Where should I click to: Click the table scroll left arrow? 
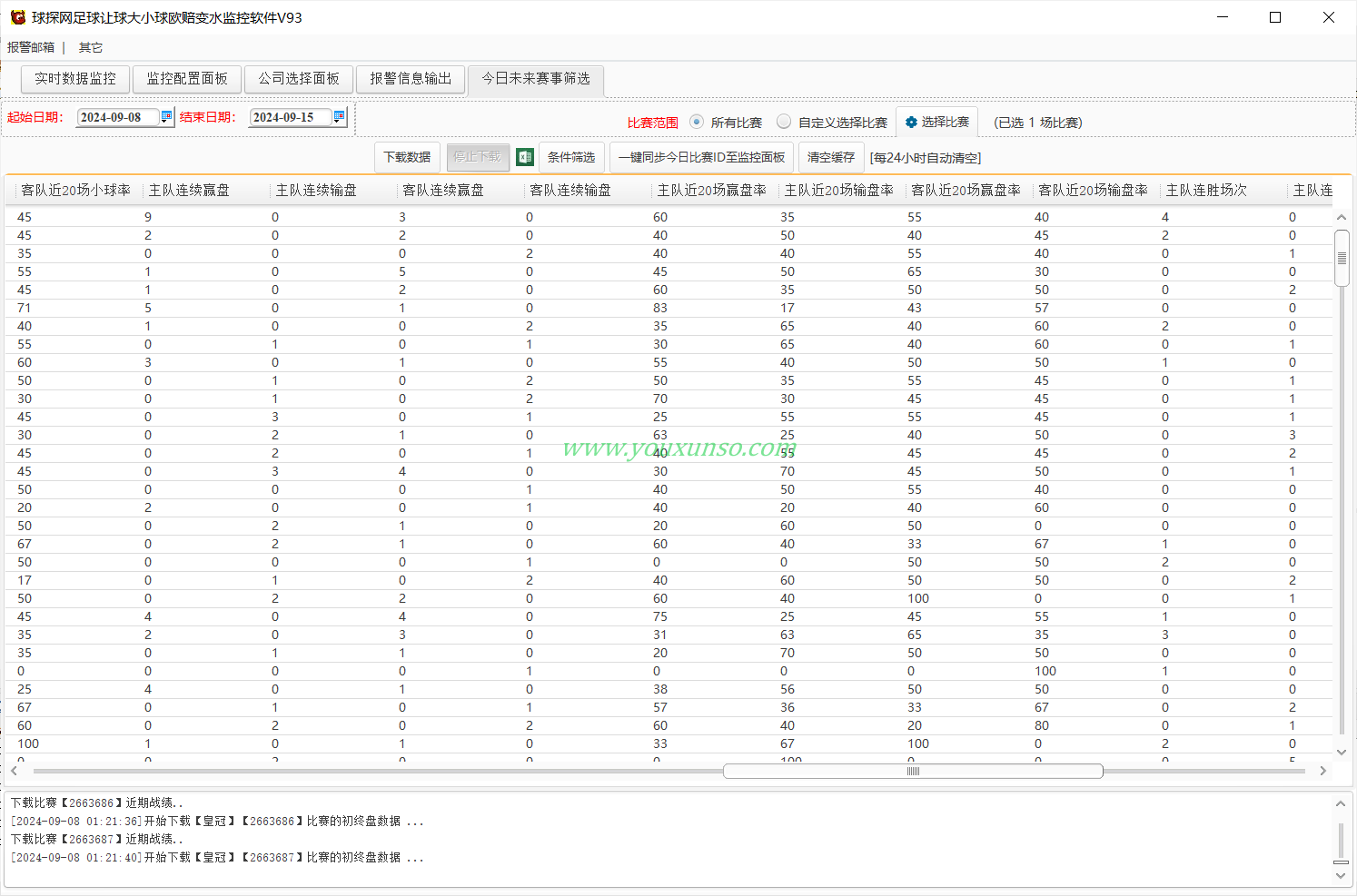[x=15, y=771]
